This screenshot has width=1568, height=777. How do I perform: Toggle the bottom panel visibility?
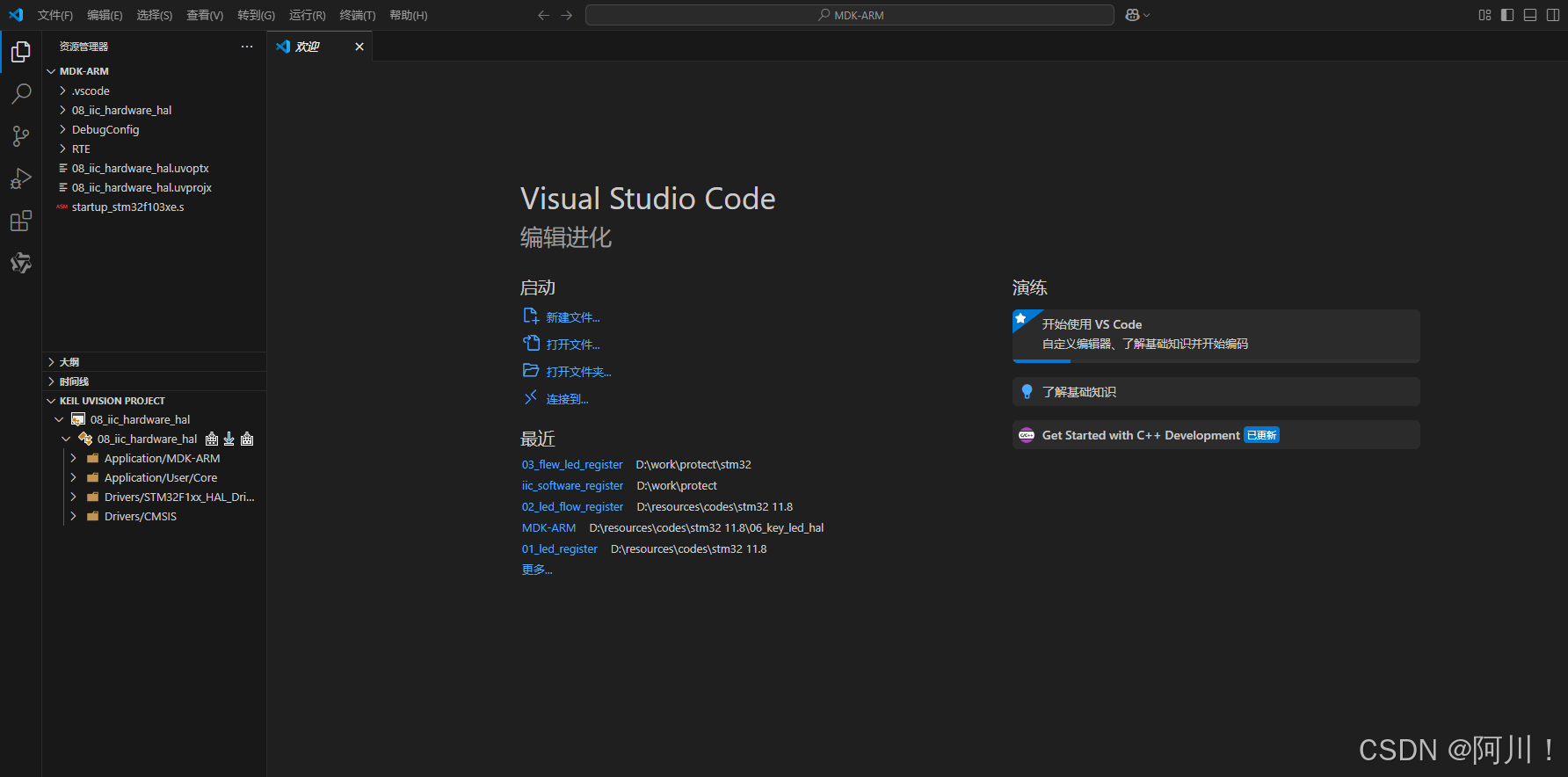(1530, 15)
